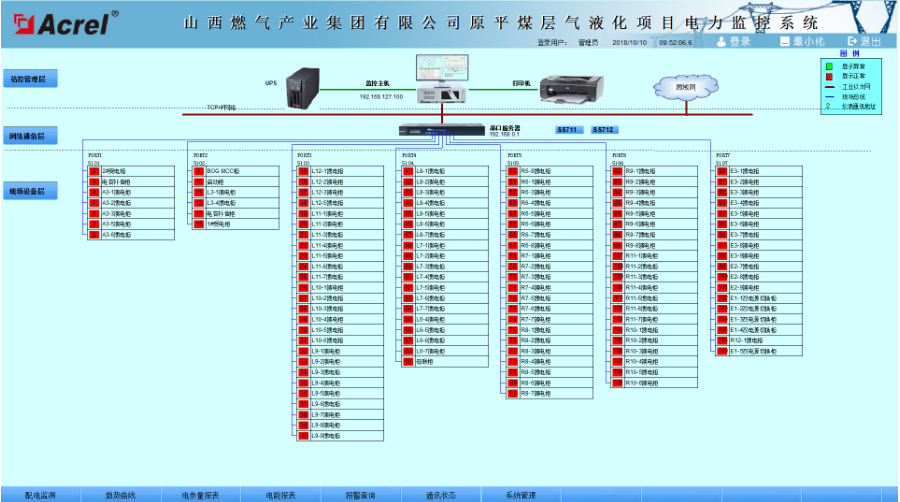This screenshot has width=900, height=502.
Task: Click red status indicator number 15
Action: [304, 171]
